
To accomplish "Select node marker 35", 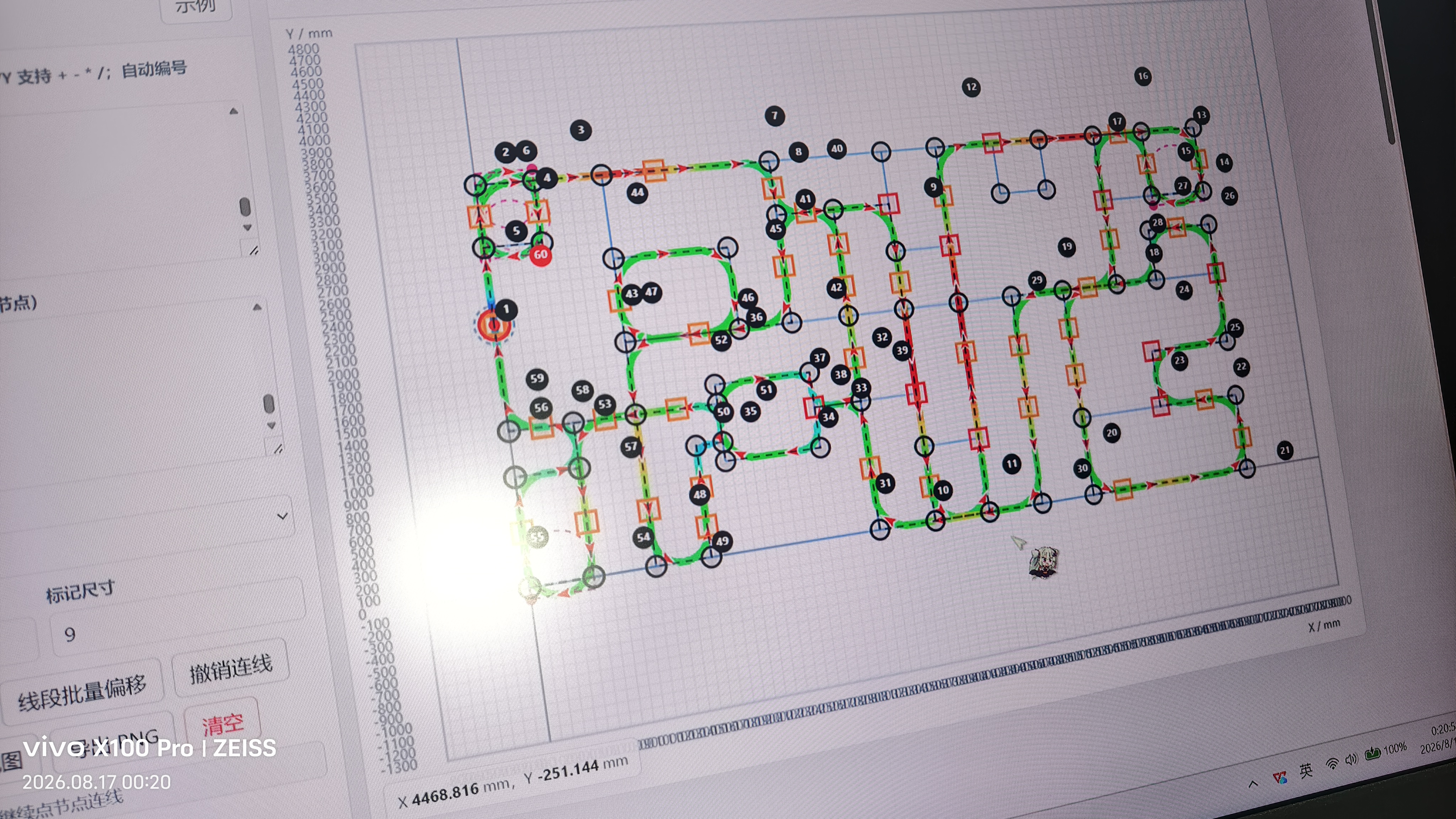I will (x=750, y=412).
